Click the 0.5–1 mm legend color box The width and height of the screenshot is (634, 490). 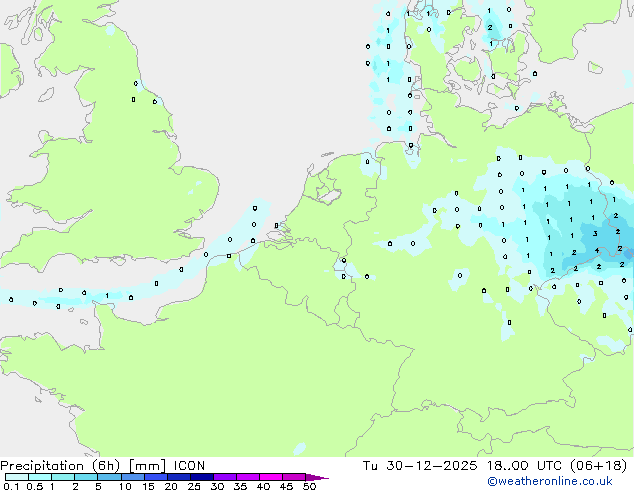40,477
